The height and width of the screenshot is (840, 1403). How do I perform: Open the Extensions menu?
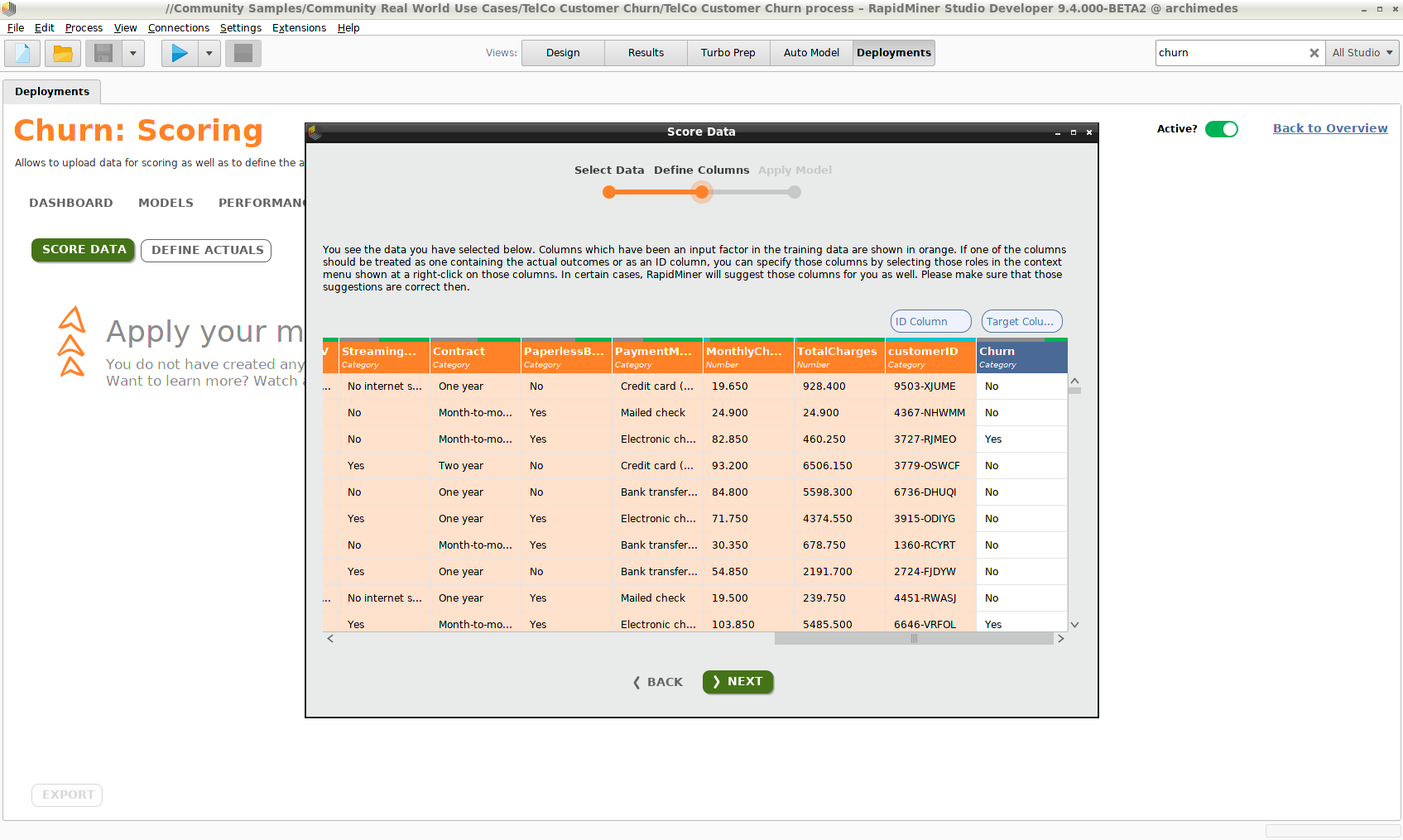[x=299, y=28]
